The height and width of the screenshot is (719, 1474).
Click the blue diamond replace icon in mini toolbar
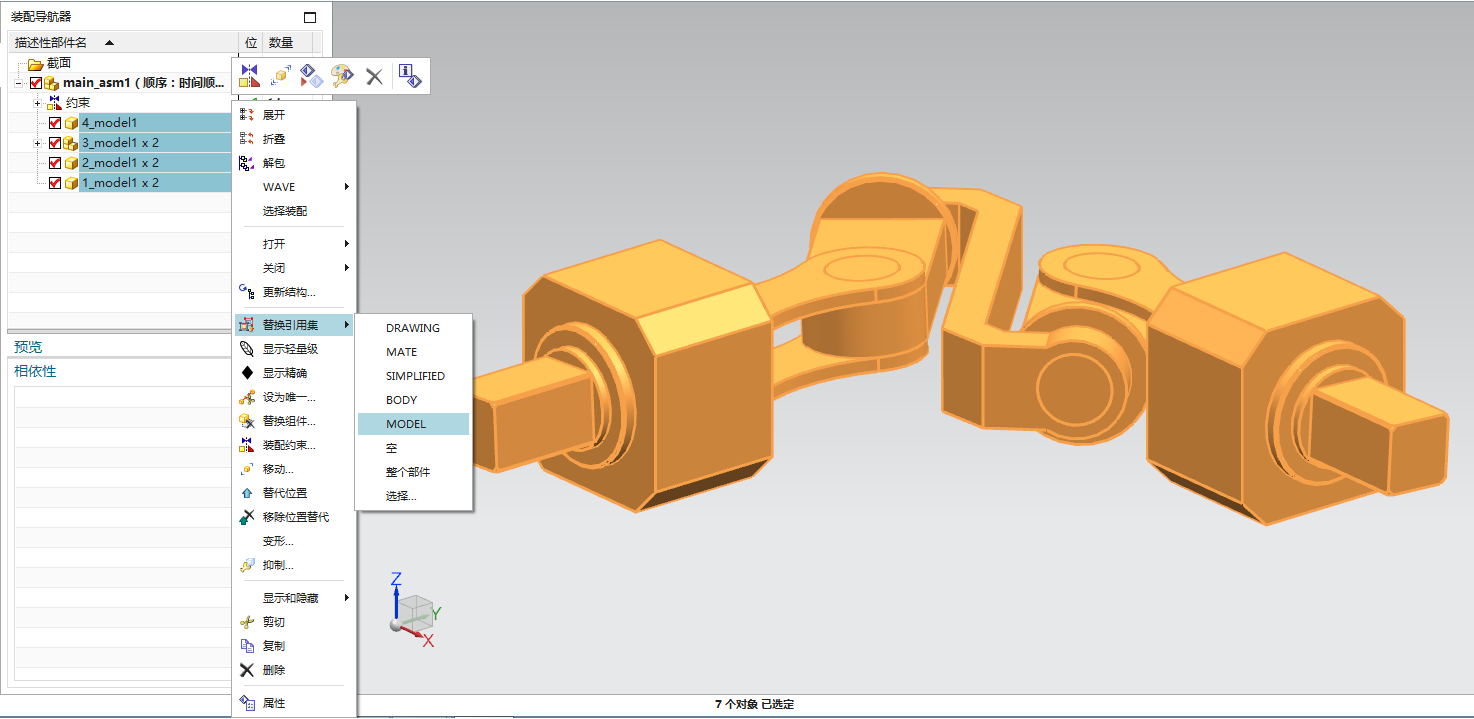pyautogui.click(x=311, y=76)
